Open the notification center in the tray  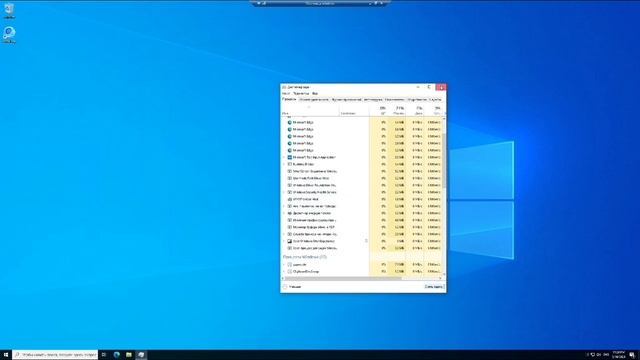[x=632, y=355]
